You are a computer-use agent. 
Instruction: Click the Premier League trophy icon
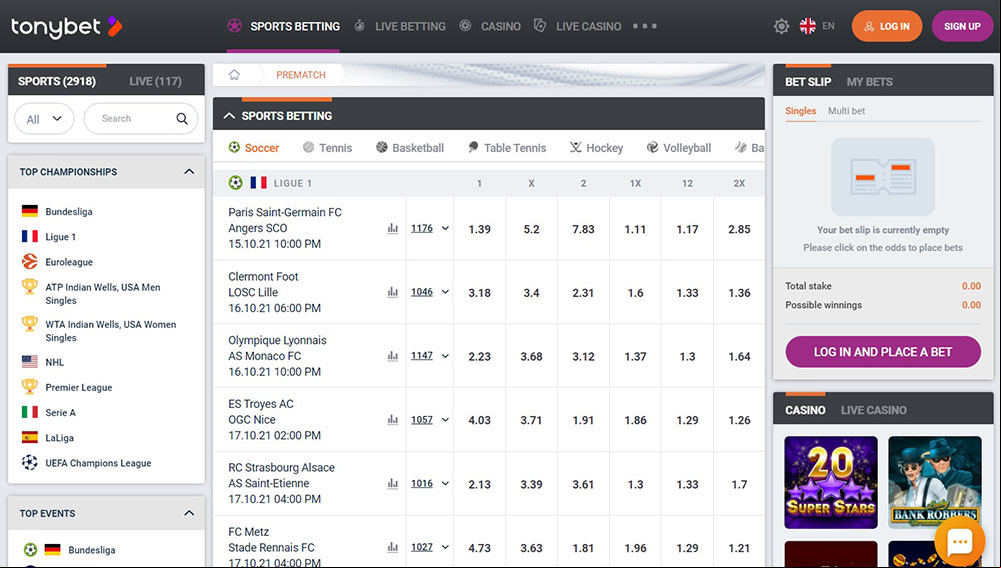click(29, 387)
